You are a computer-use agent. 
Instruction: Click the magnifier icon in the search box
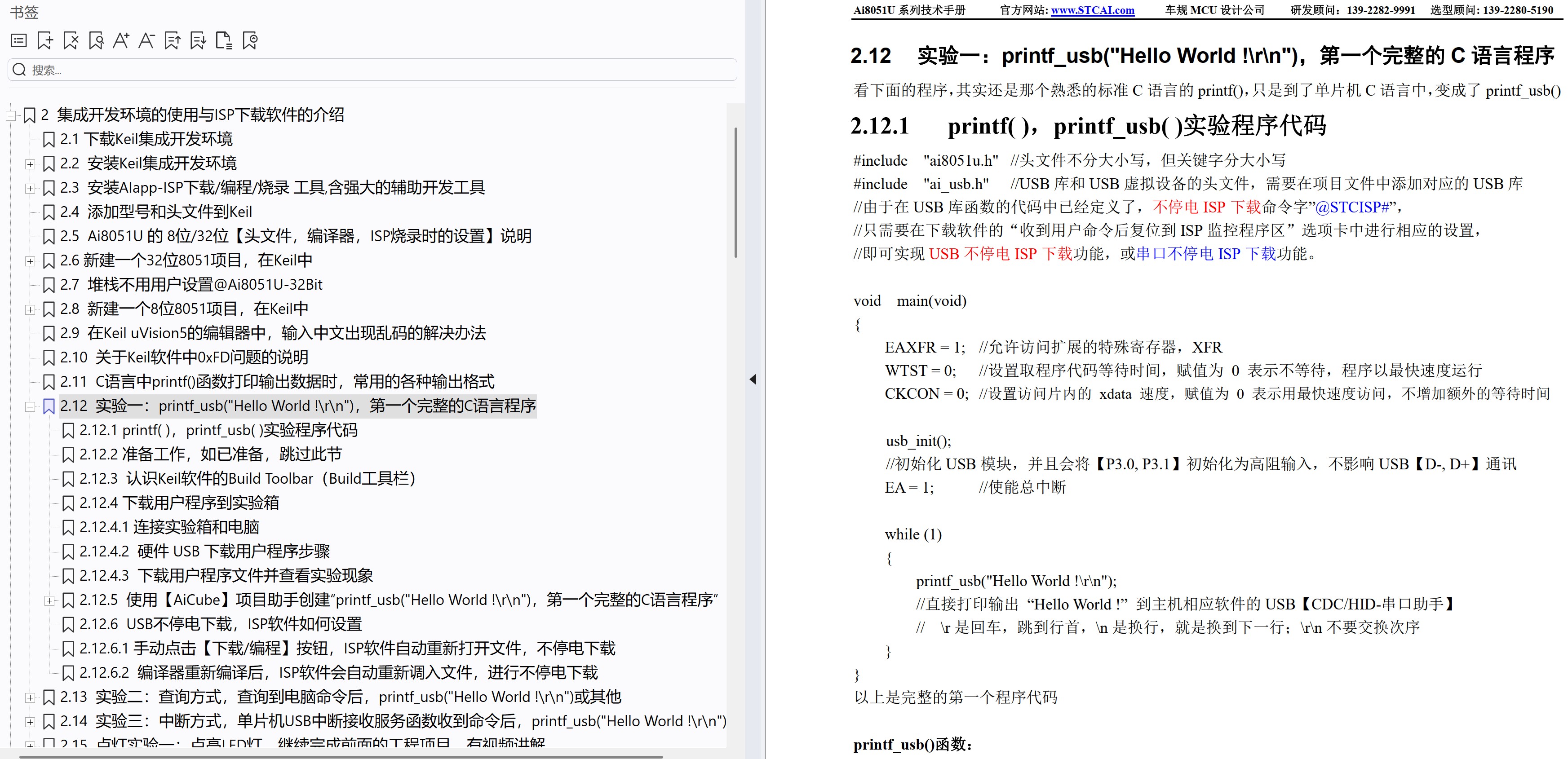(19, 69)
